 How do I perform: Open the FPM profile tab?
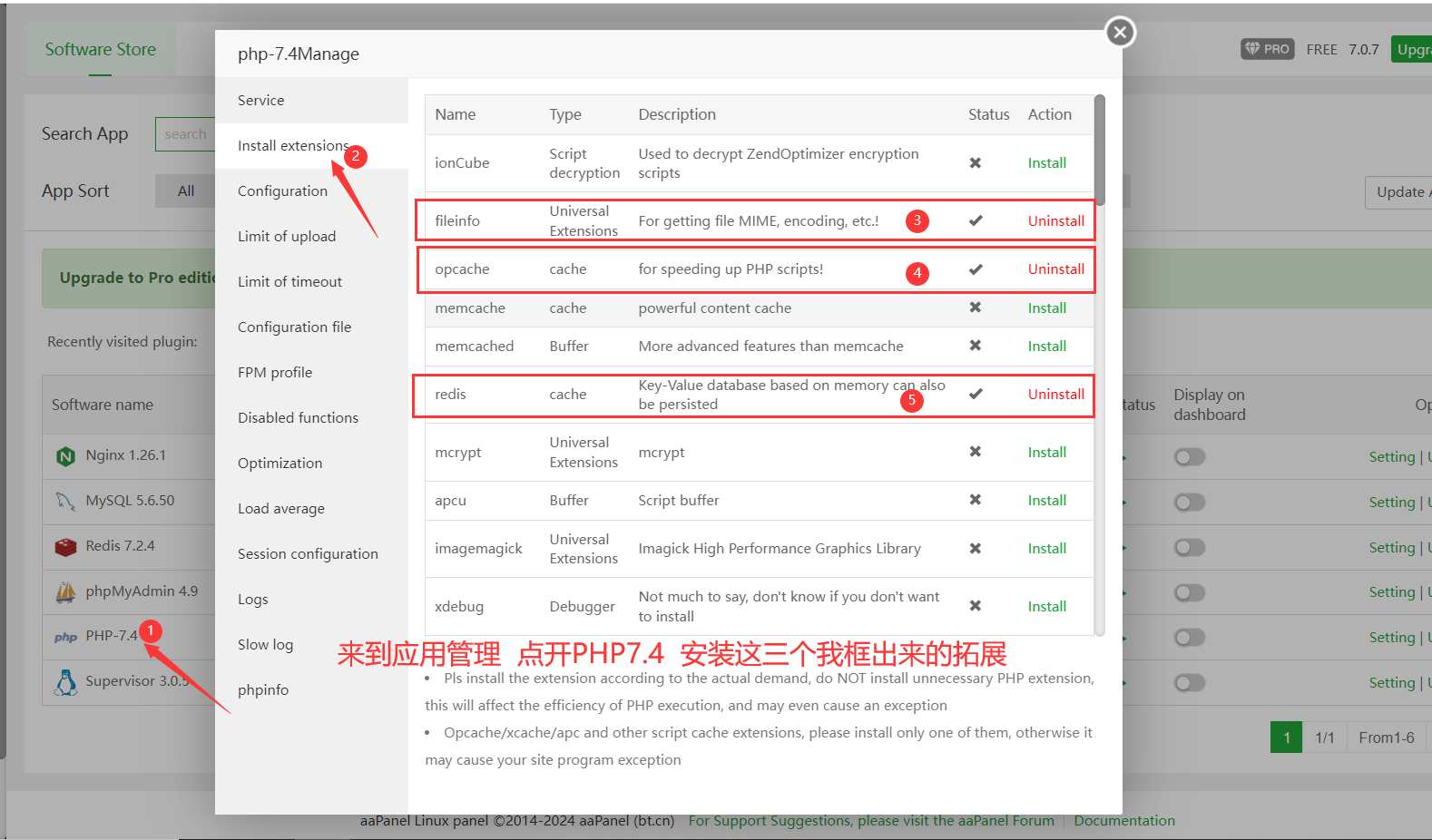click(x=311, y=372)
